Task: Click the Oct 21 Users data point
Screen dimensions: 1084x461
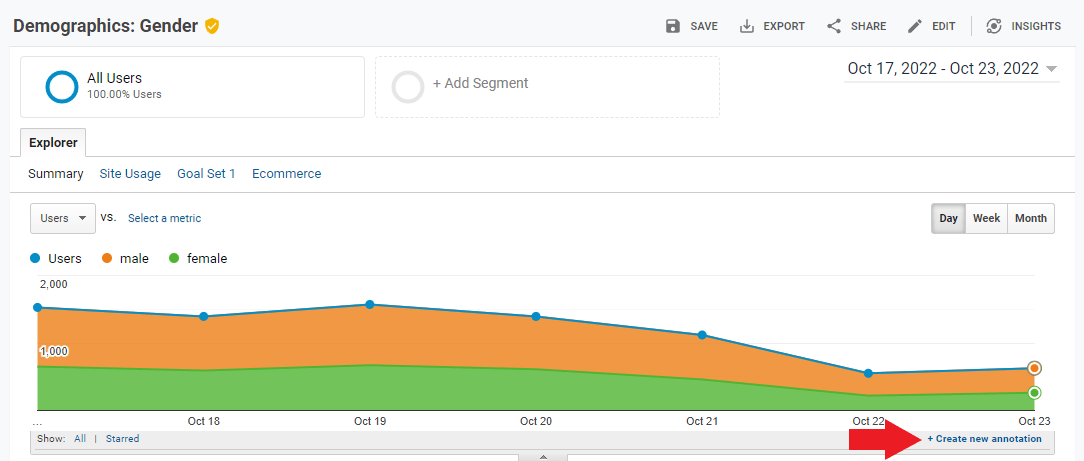Action: coord(702,335)
